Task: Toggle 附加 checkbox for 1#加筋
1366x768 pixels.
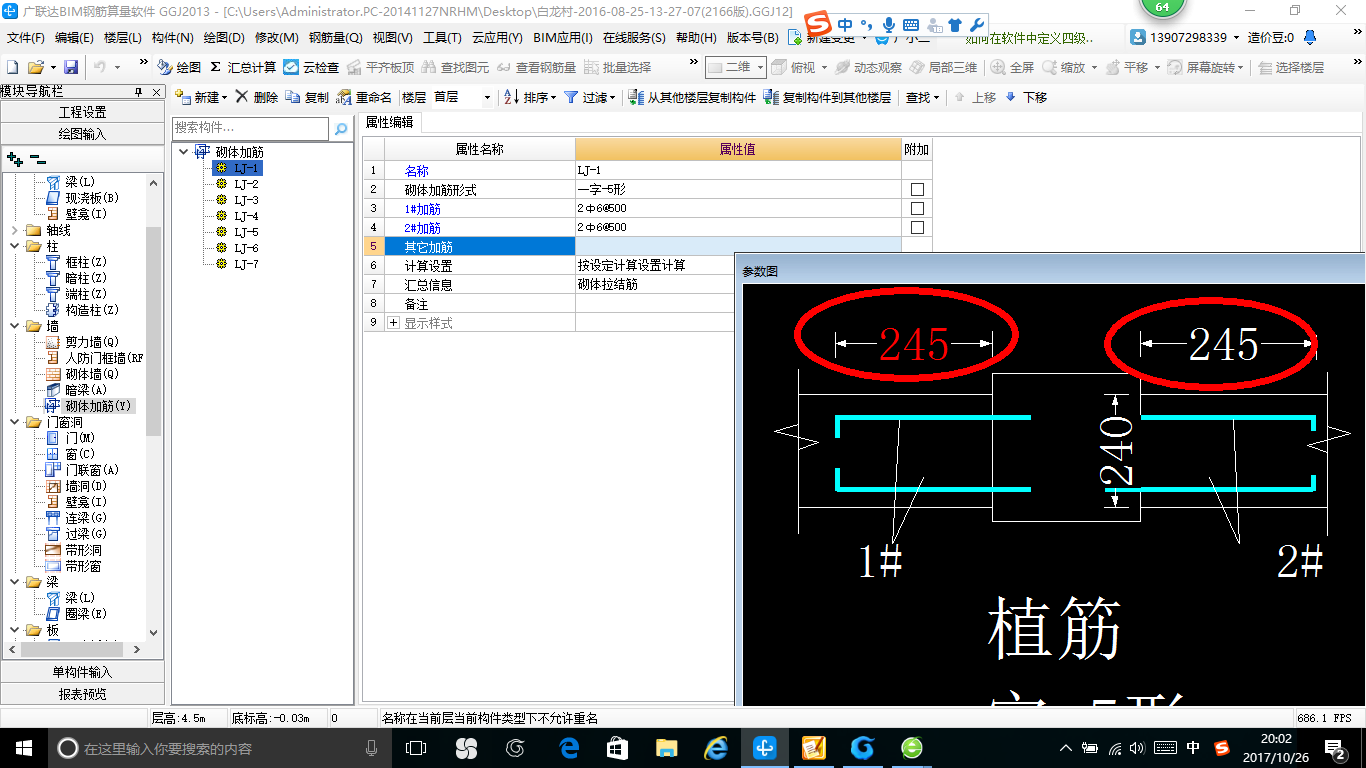Action: point(917,208)
